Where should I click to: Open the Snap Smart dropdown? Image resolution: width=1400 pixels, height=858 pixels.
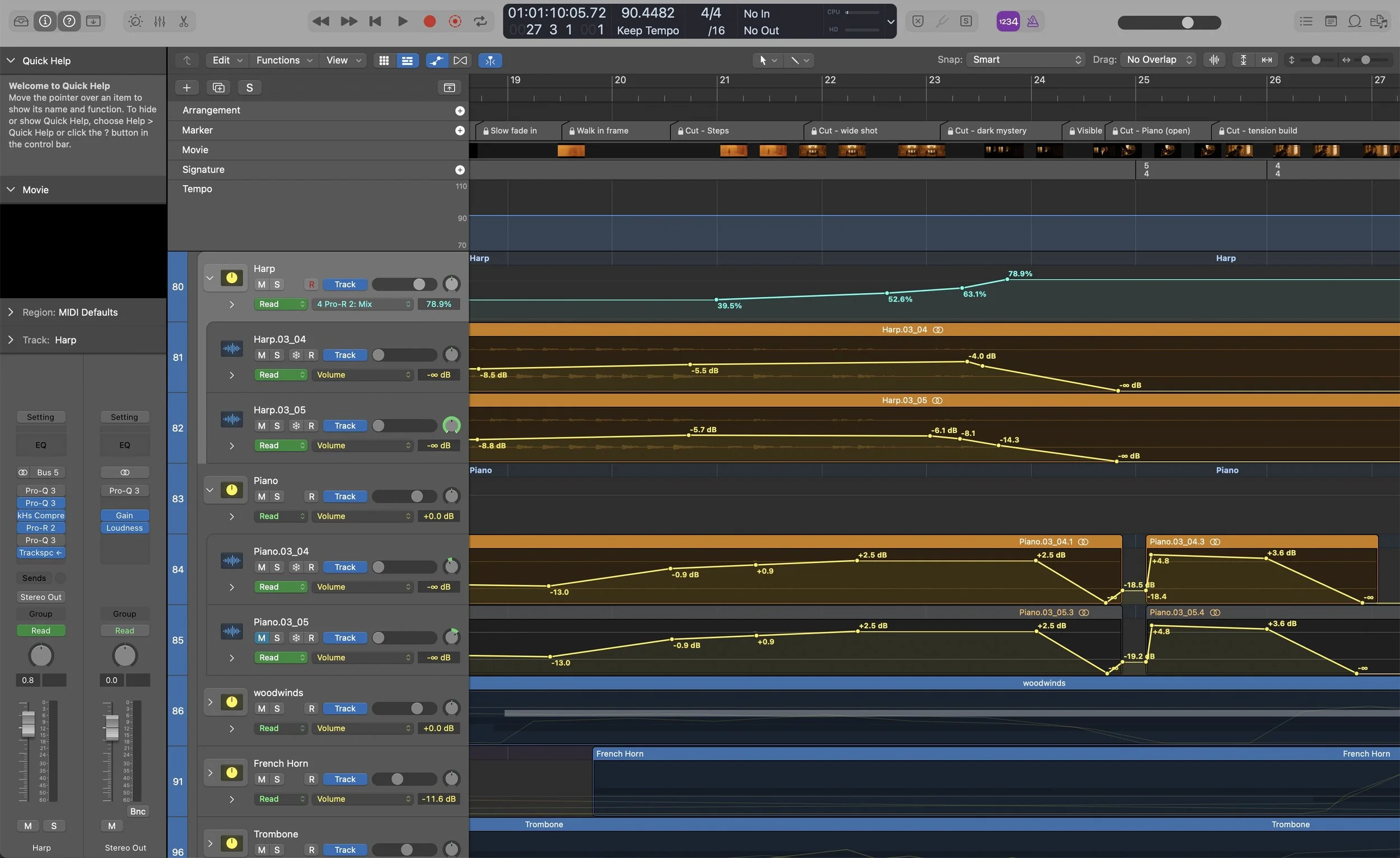[x=1025, y=60]
